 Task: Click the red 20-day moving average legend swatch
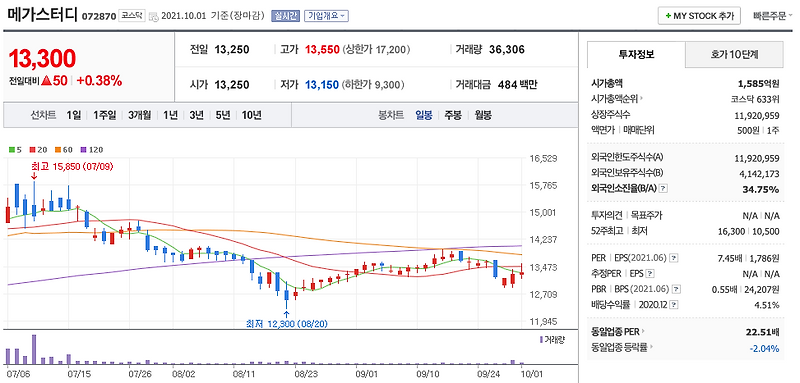[32, 150]
